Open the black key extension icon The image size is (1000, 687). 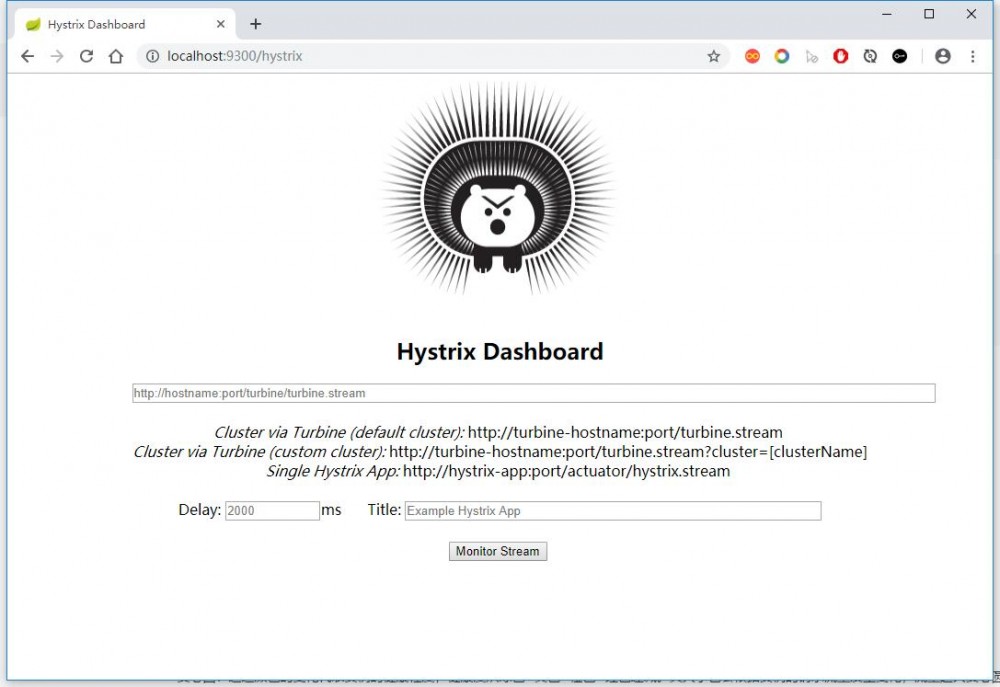click(899, 56)
